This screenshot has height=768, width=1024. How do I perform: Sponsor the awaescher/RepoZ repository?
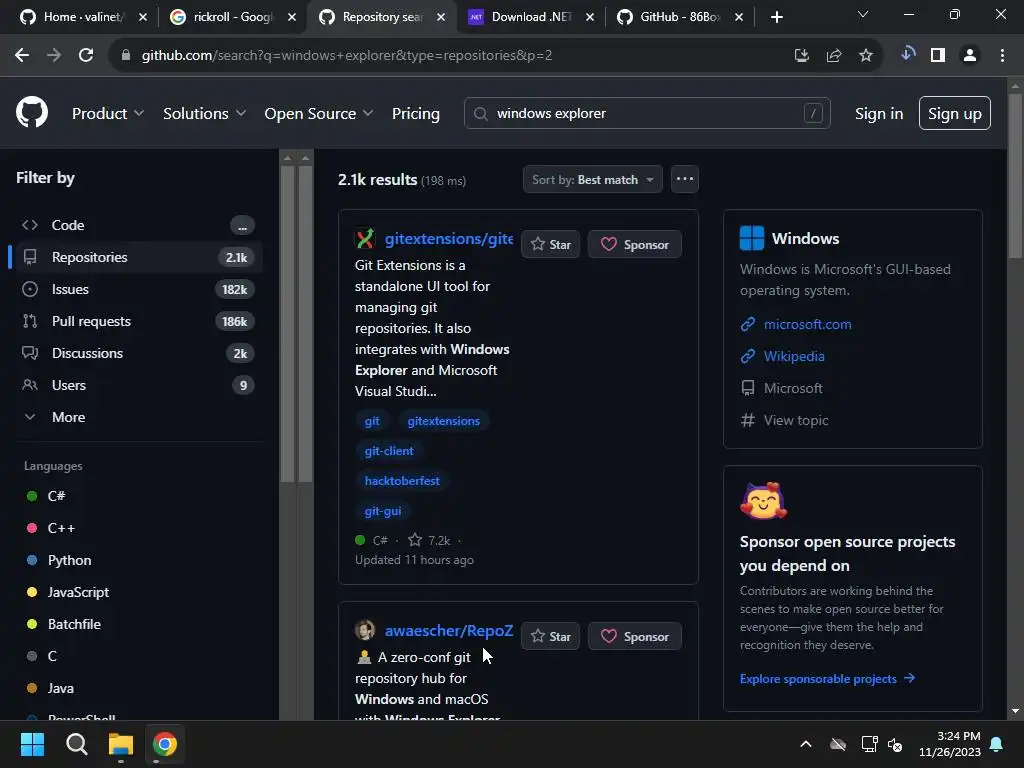coord(635,636)
